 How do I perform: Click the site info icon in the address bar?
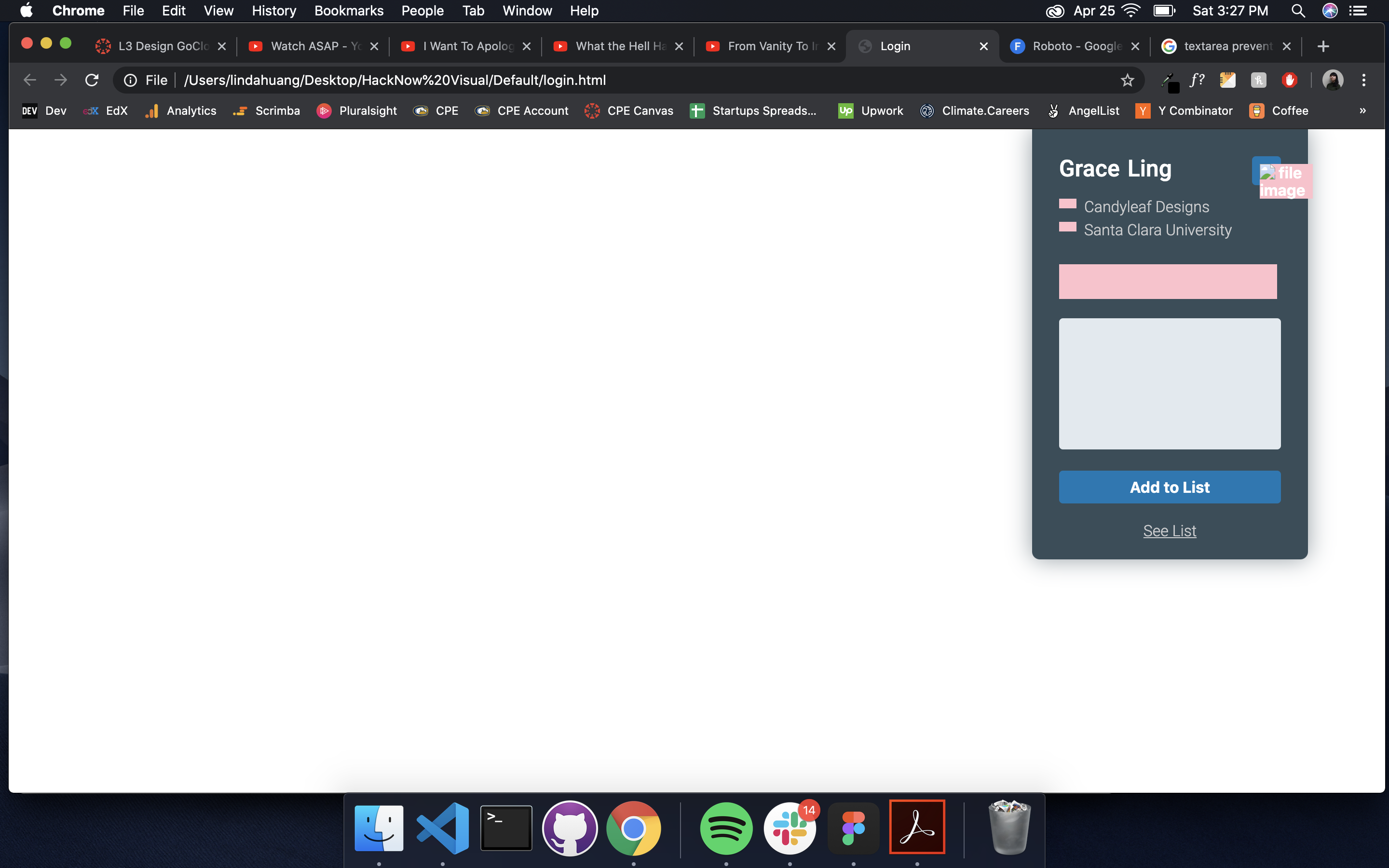coord(131,81)
